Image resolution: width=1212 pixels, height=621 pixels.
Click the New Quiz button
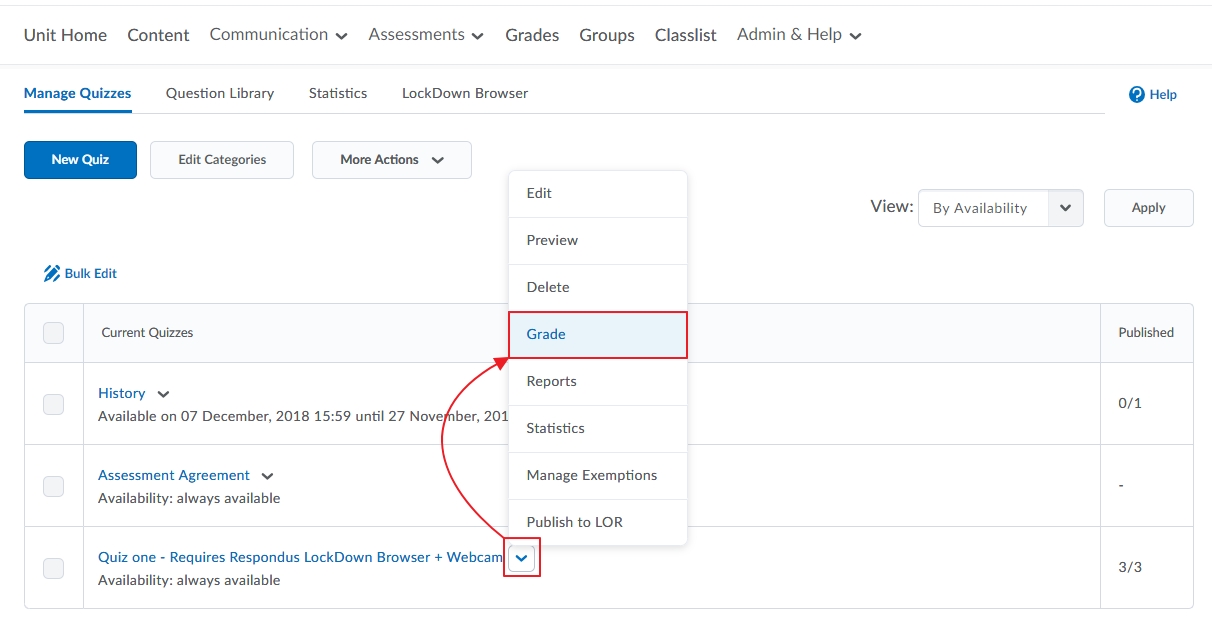[80, 160]
